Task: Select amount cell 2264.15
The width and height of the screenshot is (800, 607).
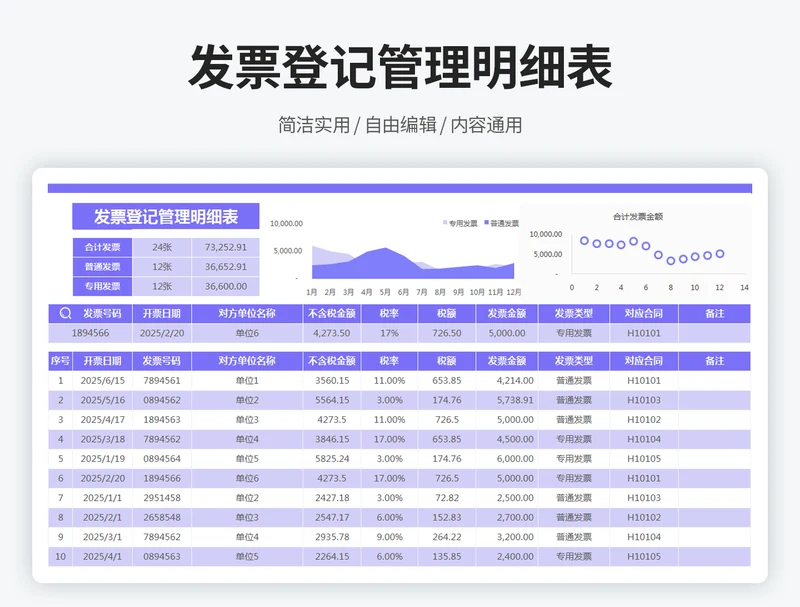Action: (x=332, y=557)
